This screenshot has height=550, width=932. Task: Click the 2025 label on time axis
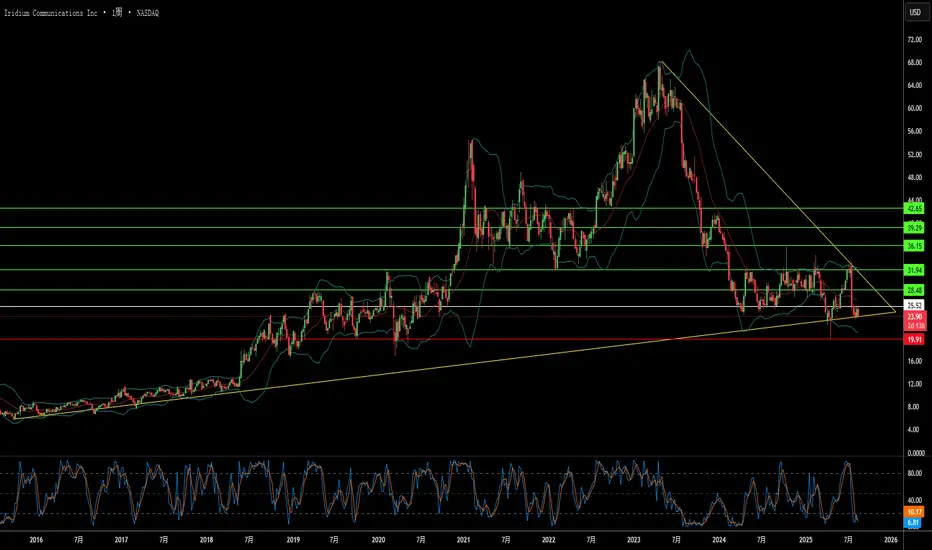click(805, 540)
